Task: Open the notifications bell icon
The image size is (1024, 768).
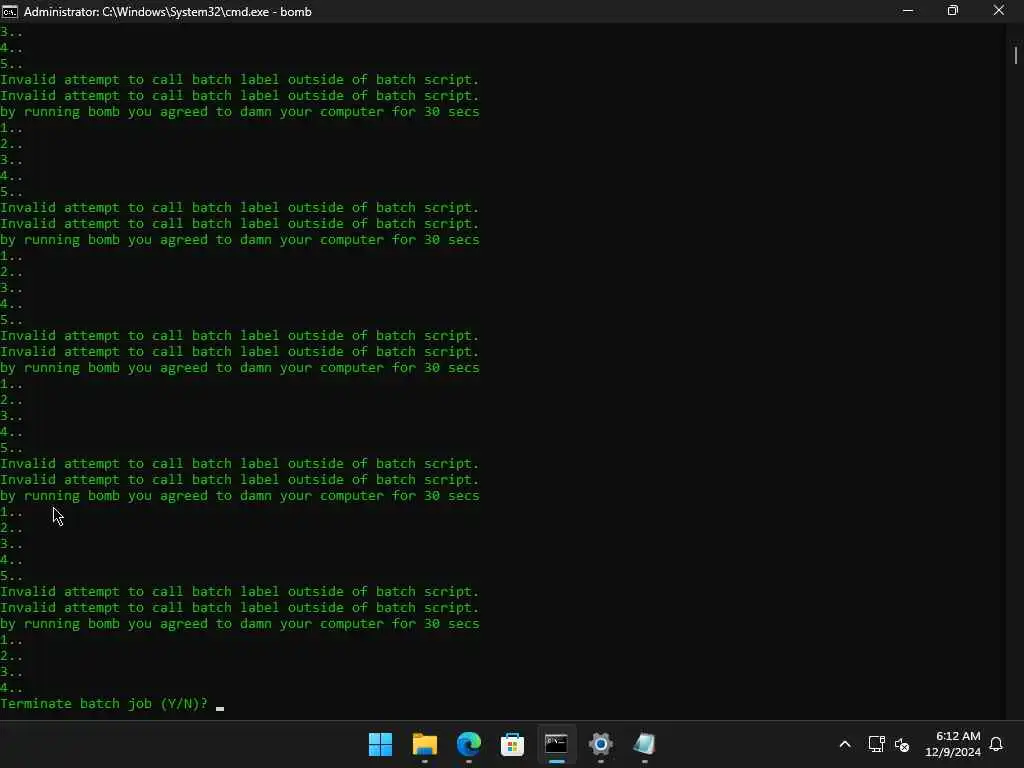Action: pyautogui.click(x=996, y=744)
